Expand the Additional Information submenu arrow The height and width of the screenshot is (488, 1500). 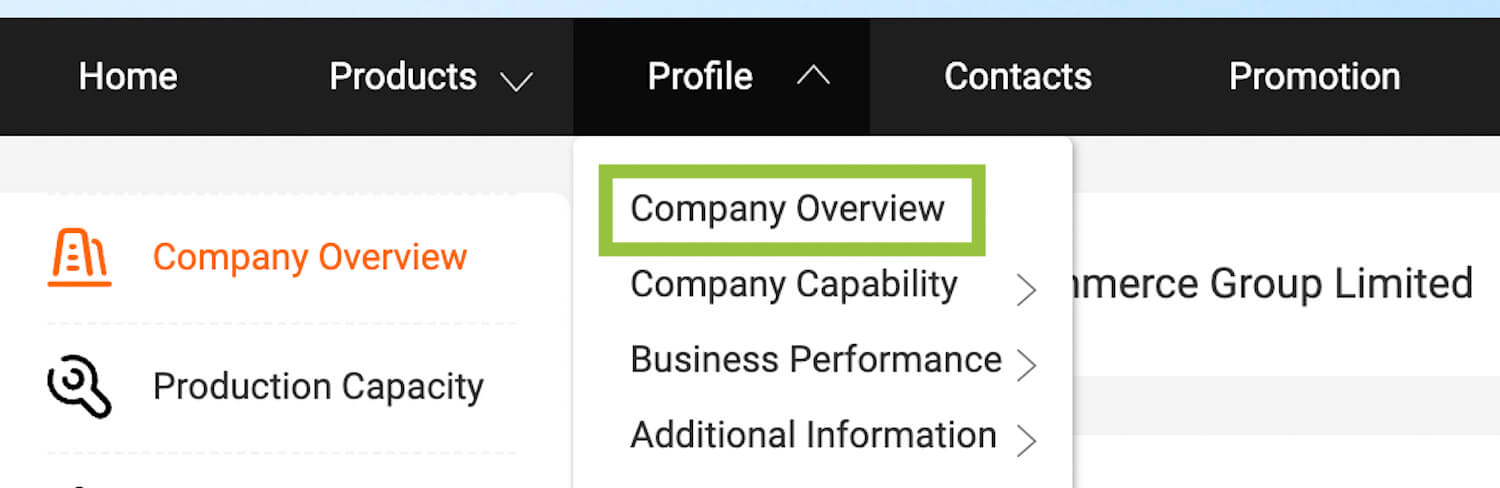point(1025,440)
